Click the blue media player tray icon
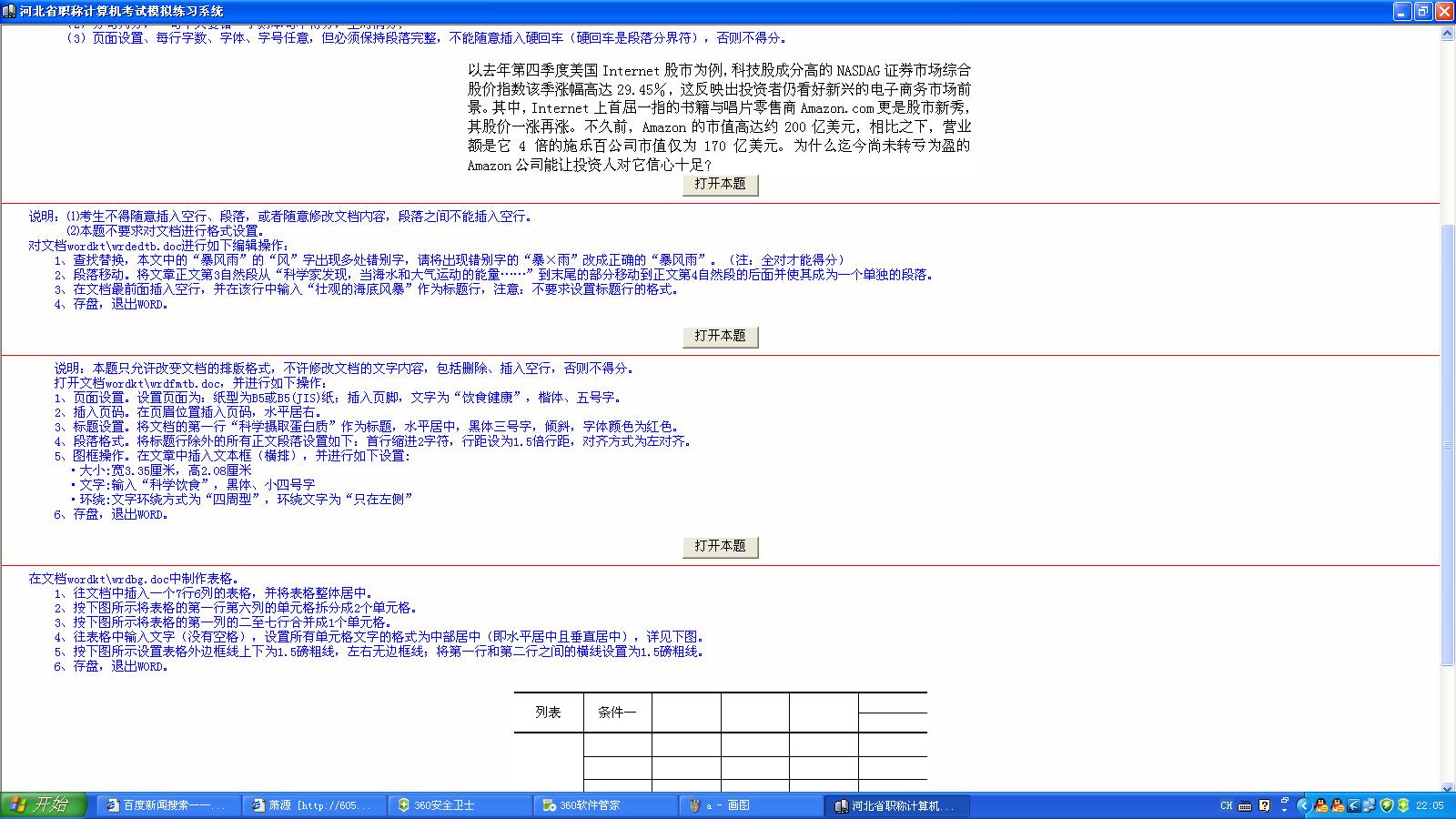This screenshot has width=1456, height=819. click(1353, 806)
